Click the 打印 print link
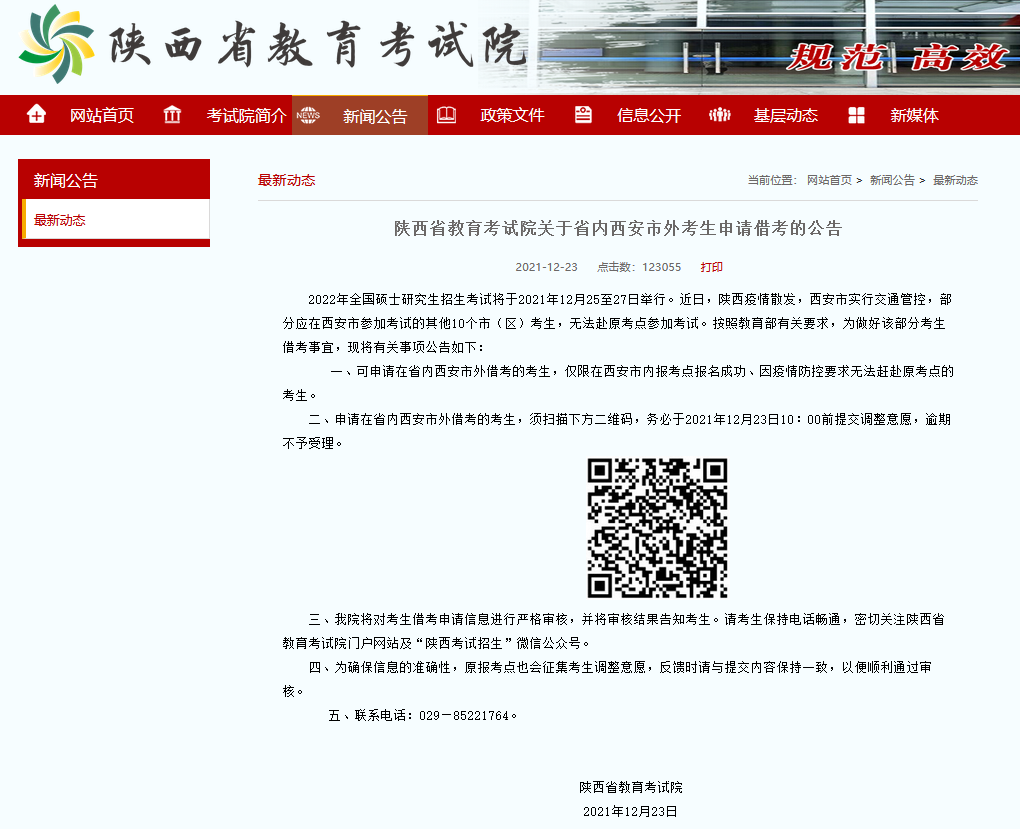Screen dimensions: 1020x829 point(711,267)
